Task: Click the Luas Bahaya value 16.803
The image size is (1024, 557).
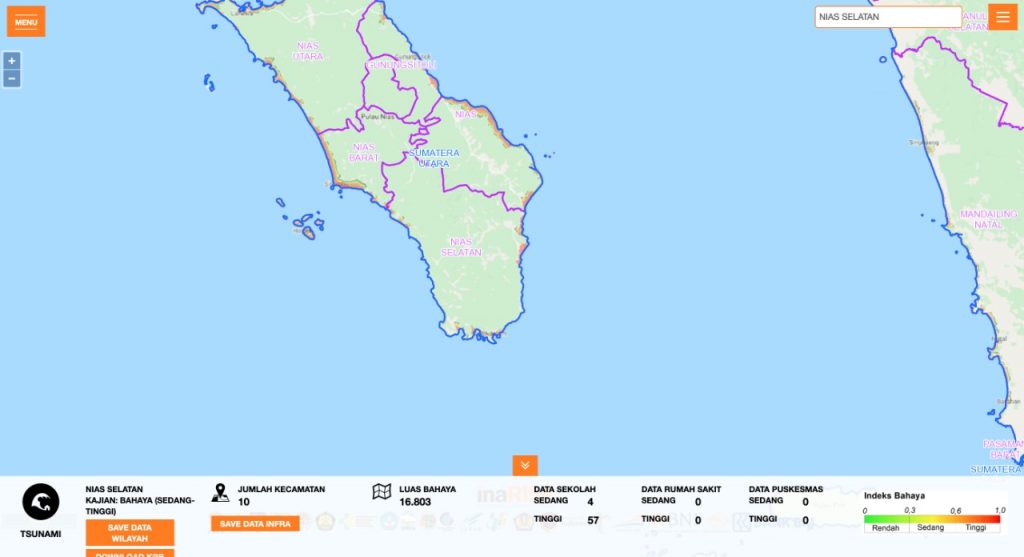Action: [x=415, y=502]
